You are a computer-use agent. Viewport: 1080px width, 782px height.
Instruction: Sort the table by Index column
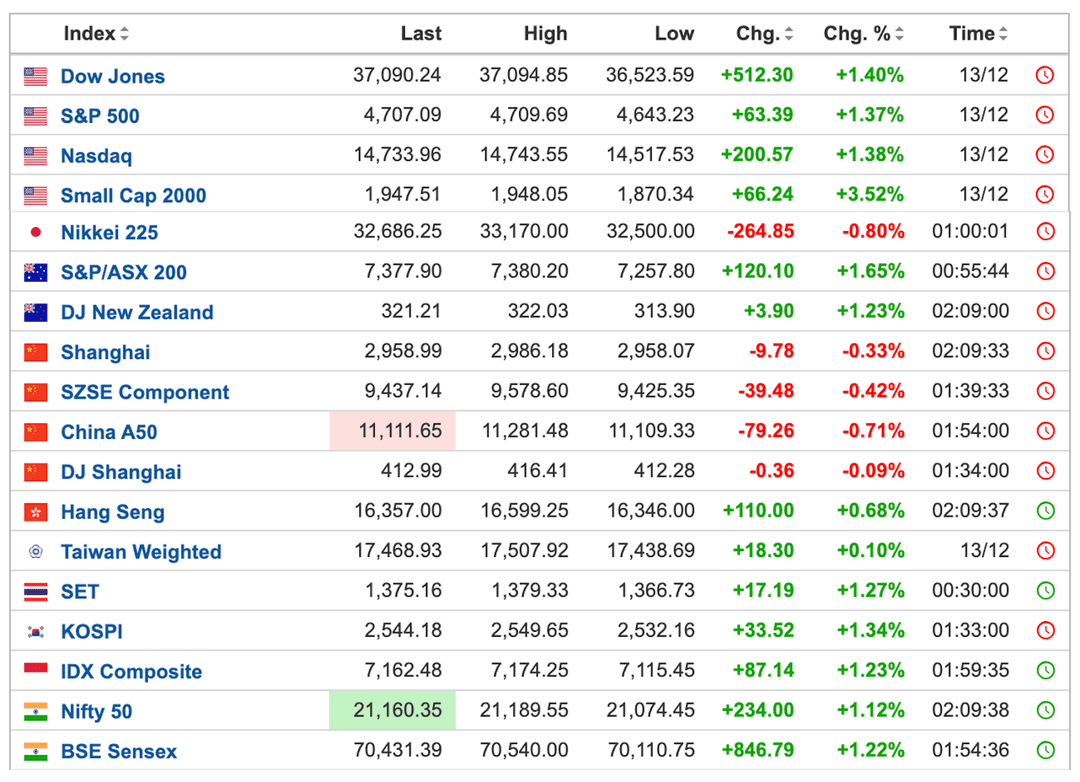tap(96, 33)
